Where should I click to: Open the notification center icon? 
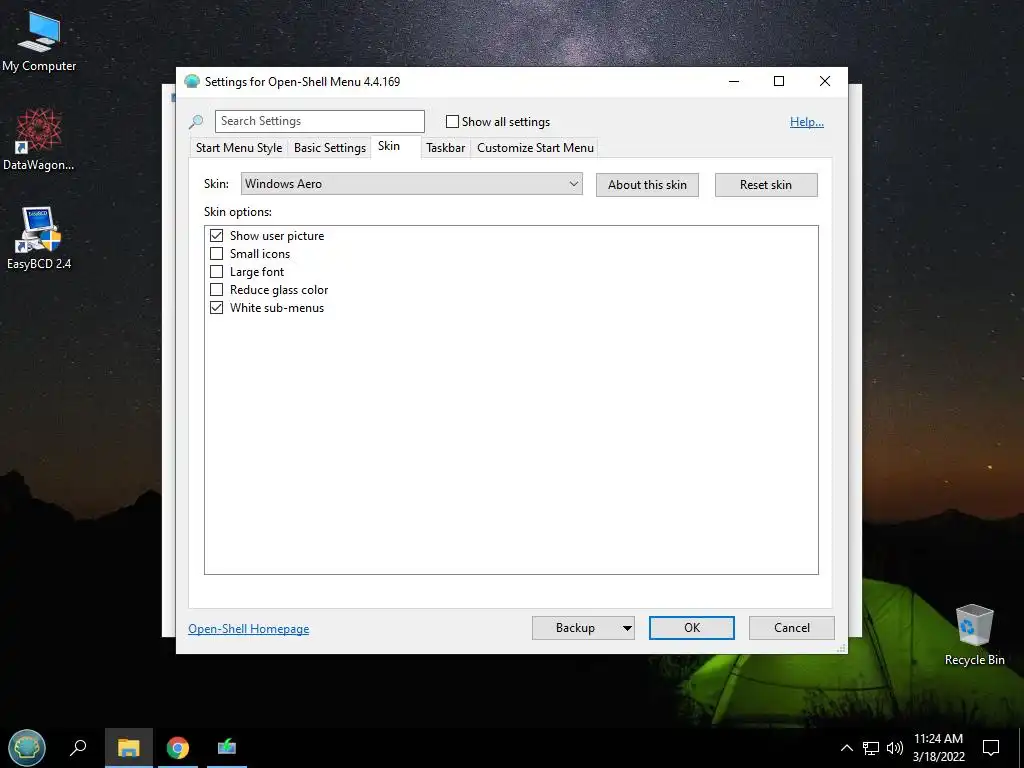point(991,748)
